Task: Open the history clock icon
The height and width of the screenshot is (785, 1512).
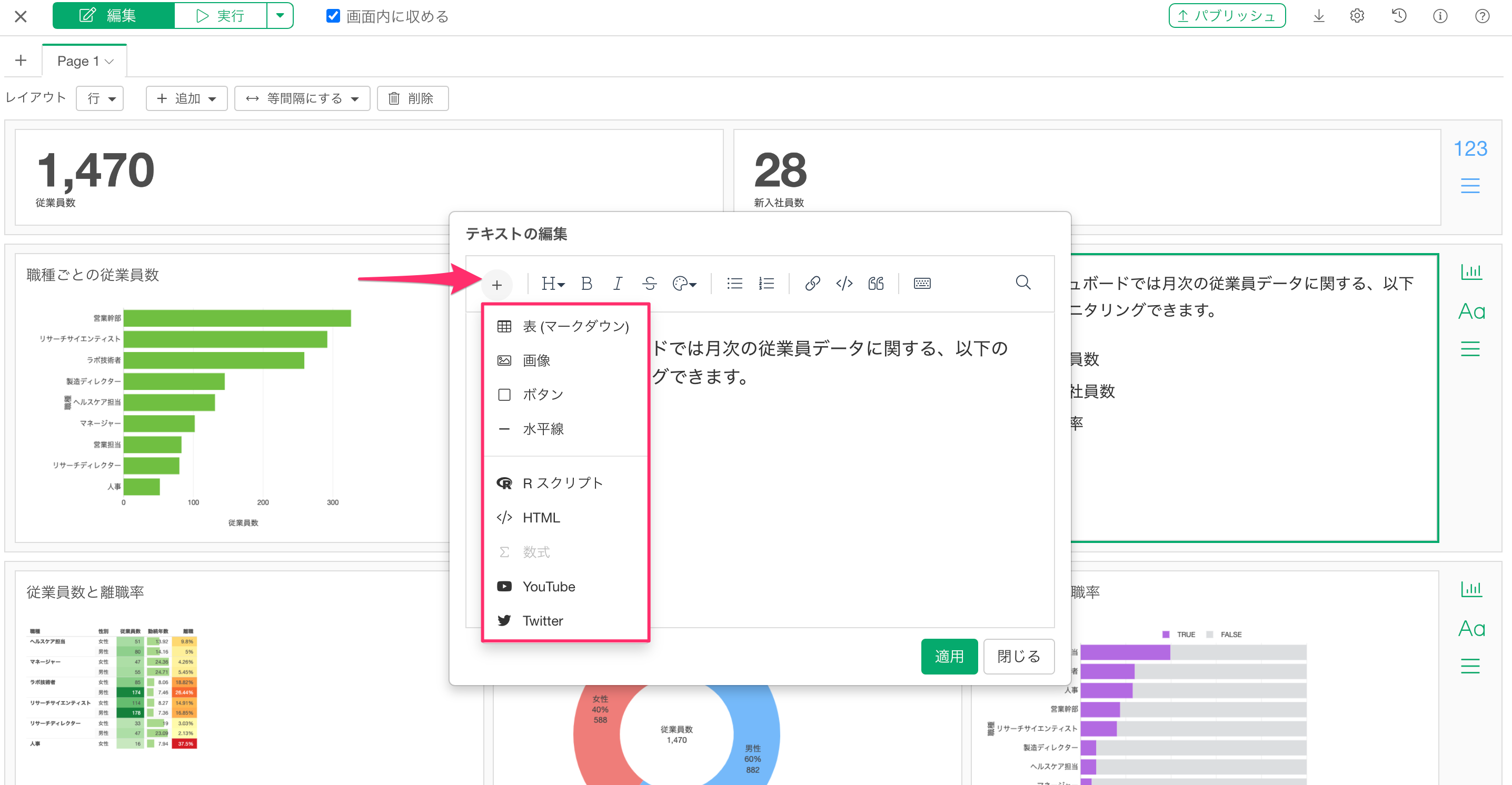Action: pyautogui.click(x=1399, y=16)
